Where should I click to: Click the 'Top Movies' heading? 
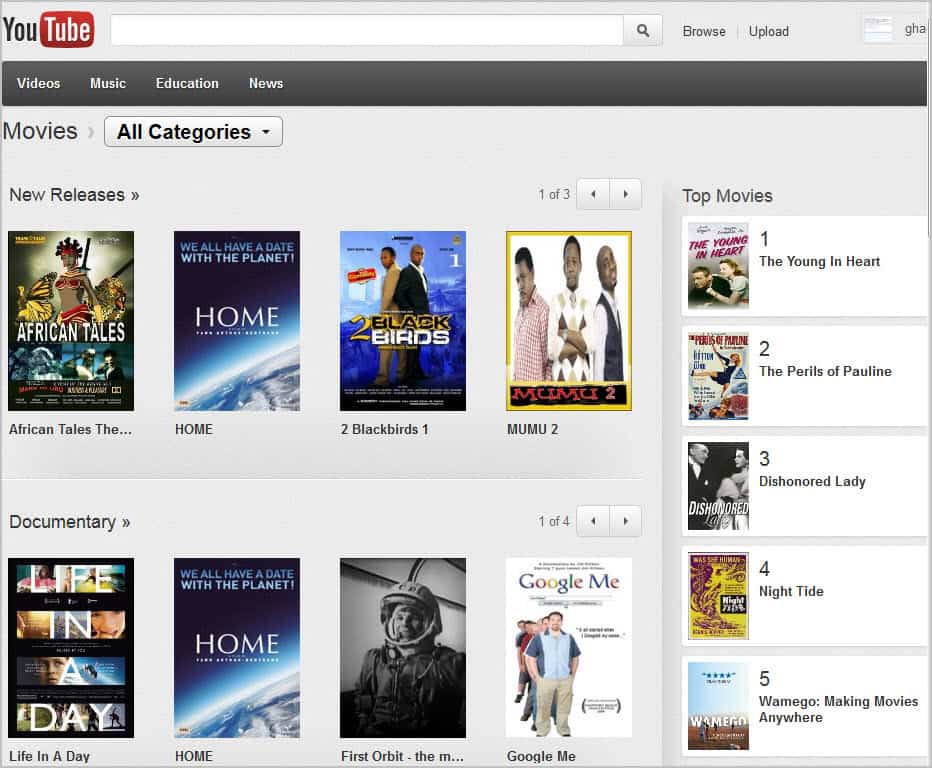728,196
